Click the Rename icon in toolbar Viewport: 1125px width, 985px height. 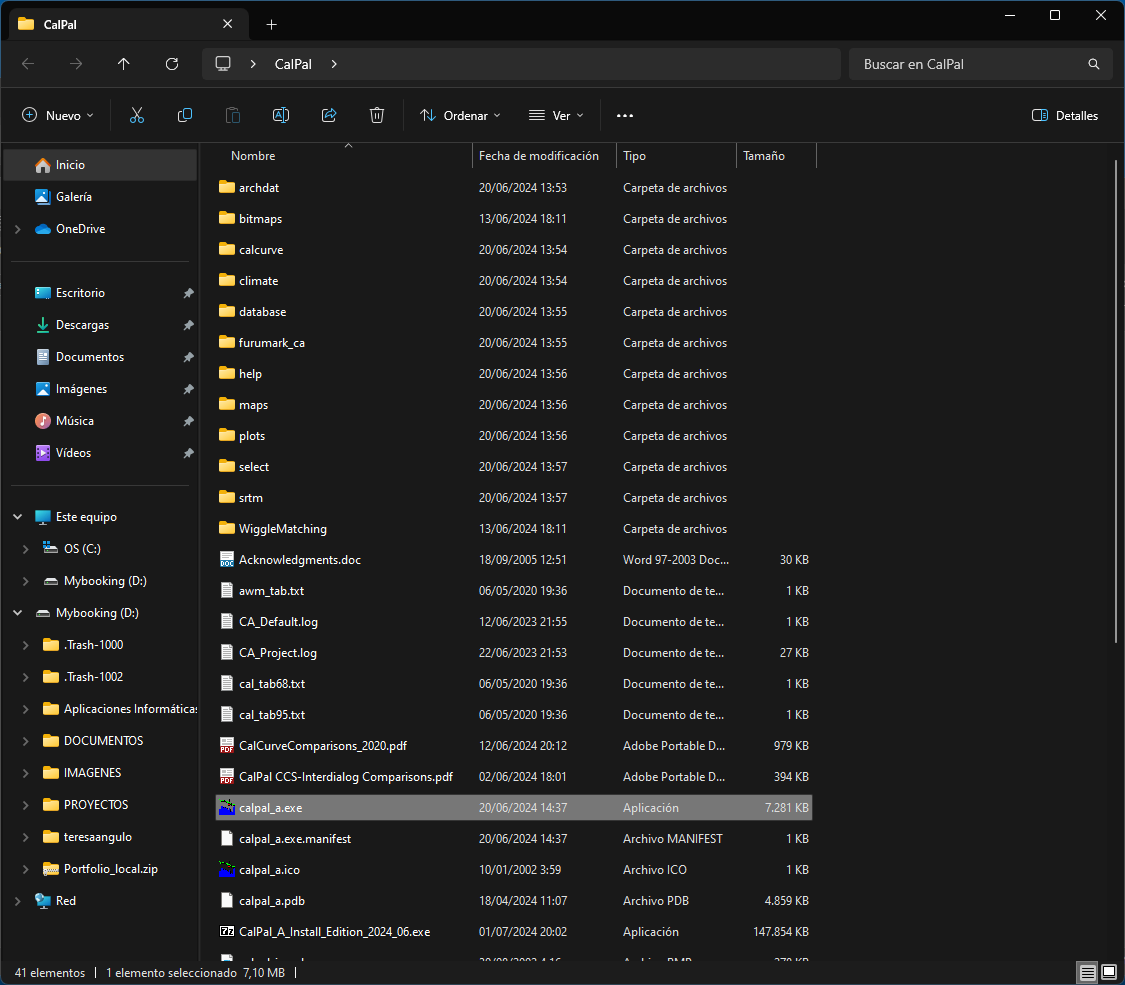281,115
